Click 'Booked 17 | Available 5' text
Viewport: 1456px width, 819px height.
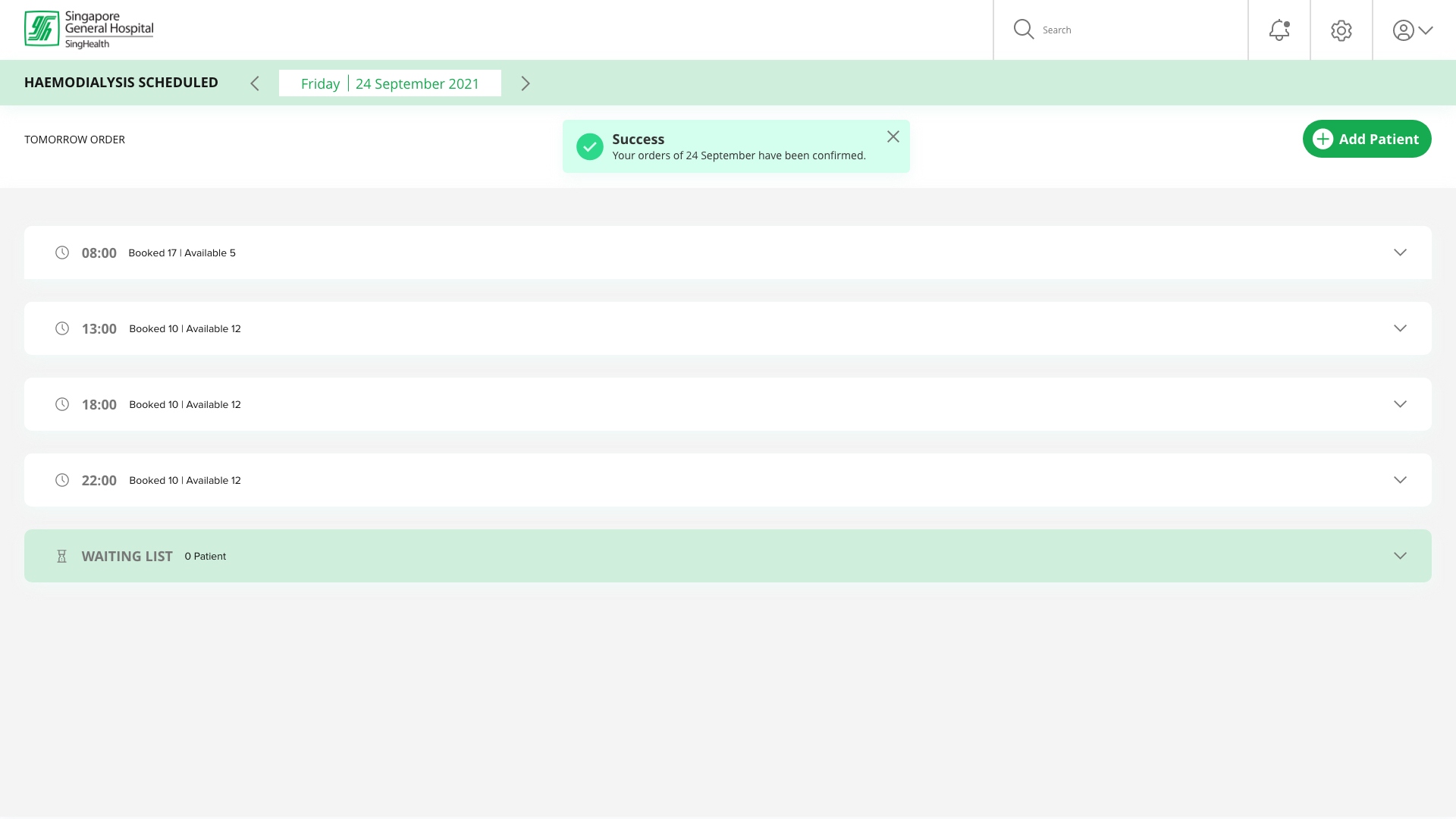[182, 253]
